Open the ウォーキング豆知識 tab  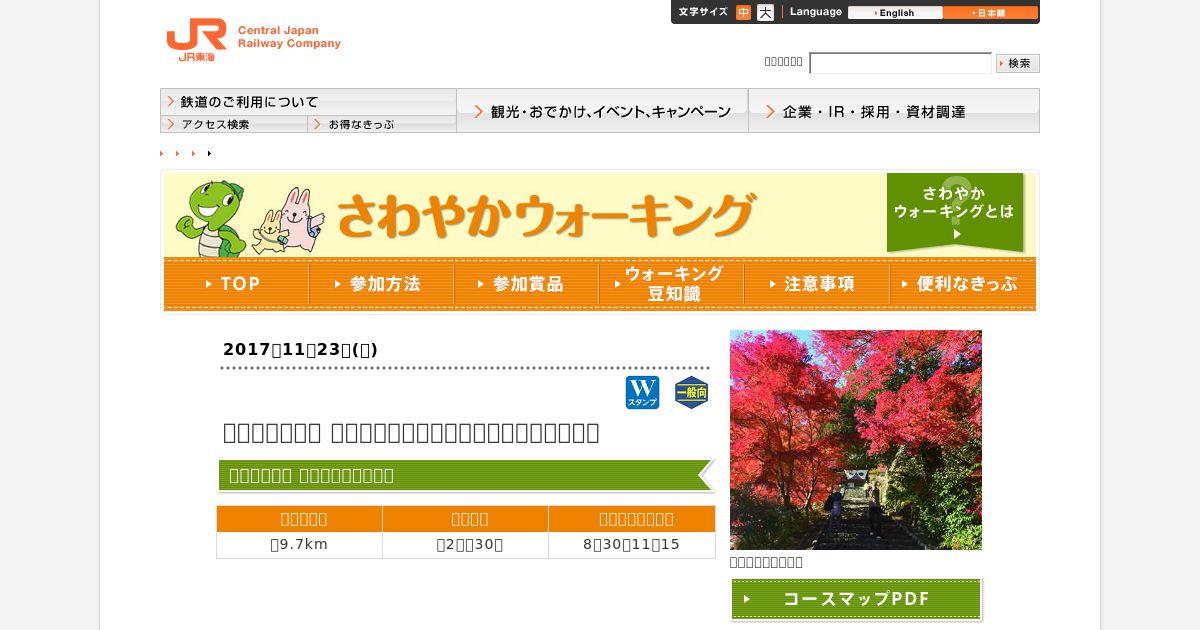coord(671,284)
